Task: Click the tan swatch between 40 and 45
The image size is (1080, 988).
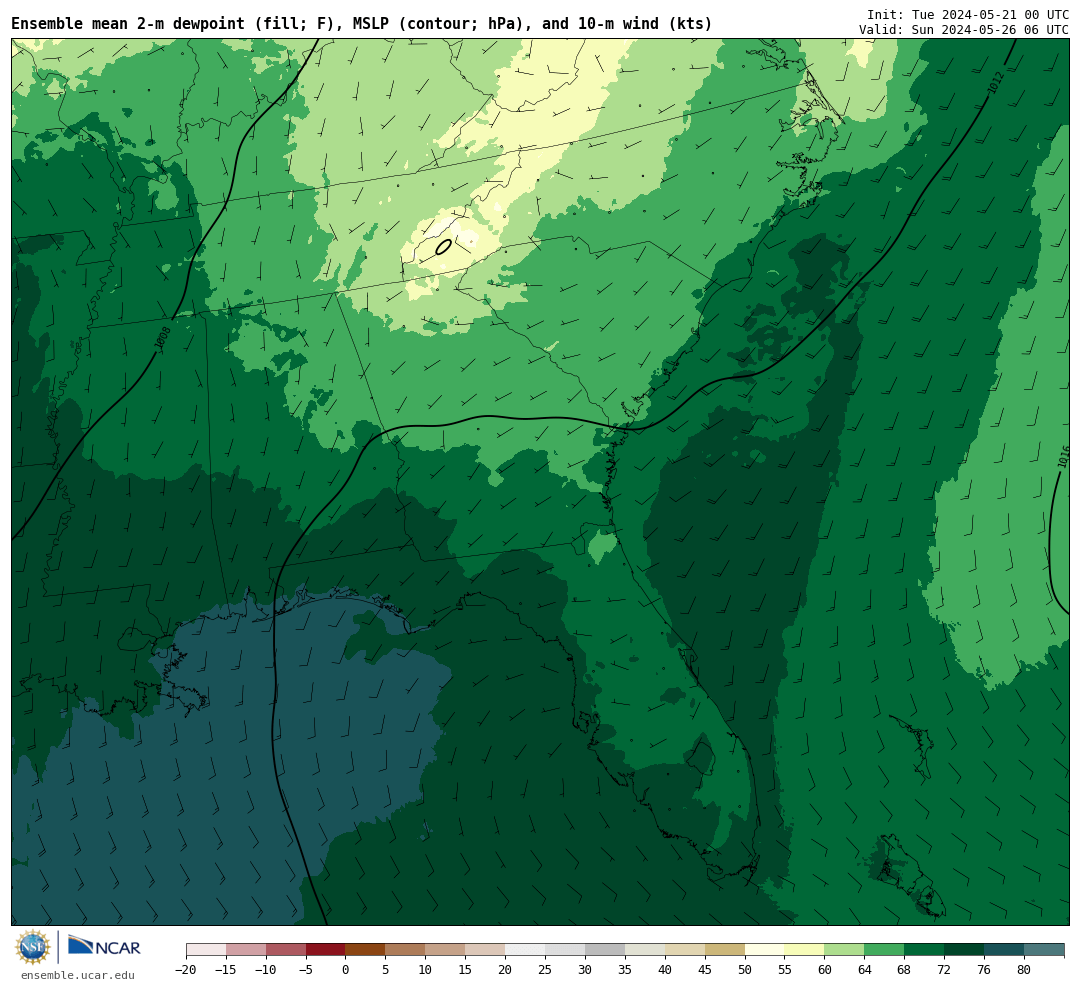Action: coord(685,950)
